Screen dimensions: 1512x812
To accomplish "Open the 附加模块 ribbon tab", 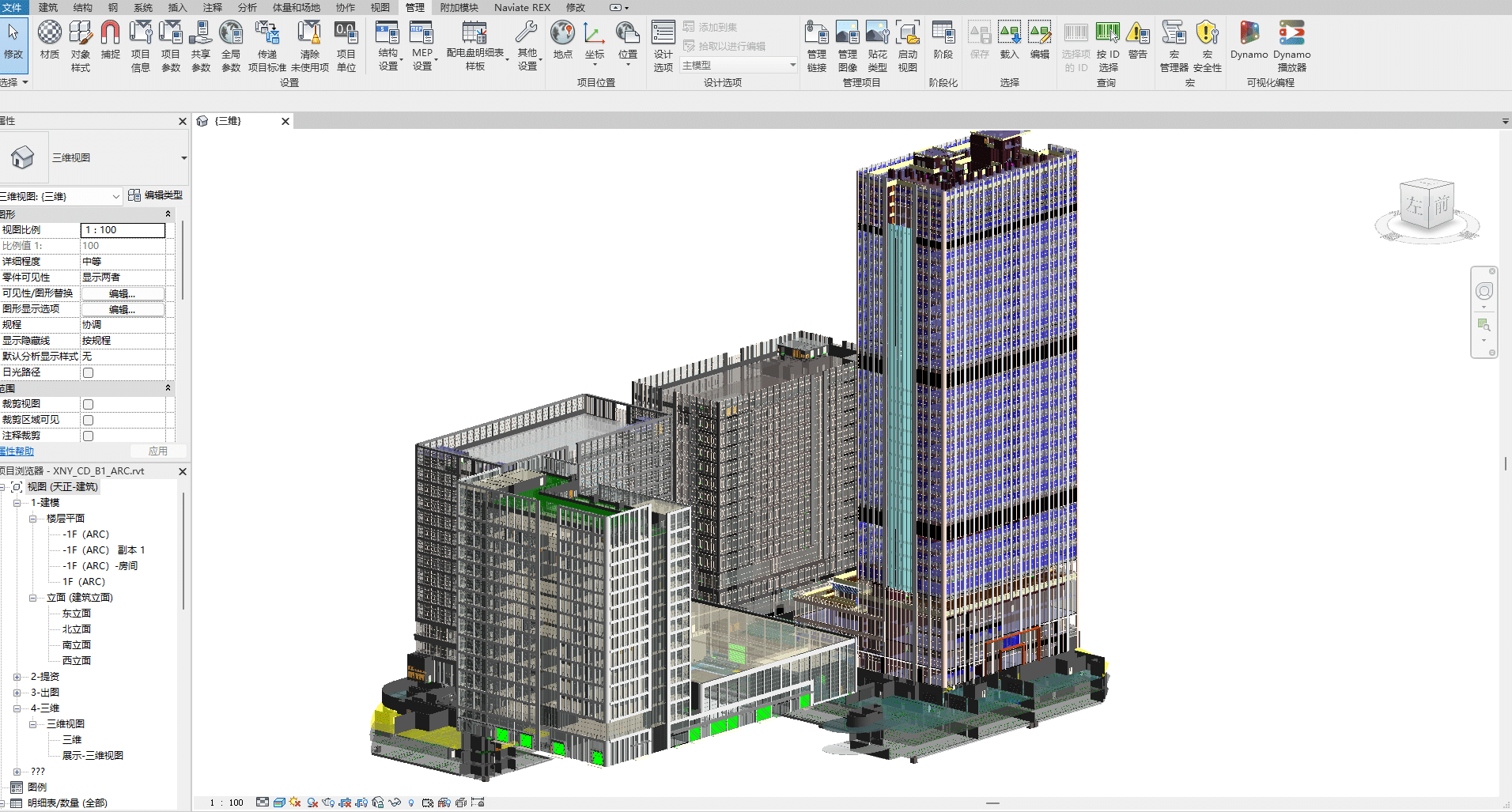I will [x=459, y=7].
